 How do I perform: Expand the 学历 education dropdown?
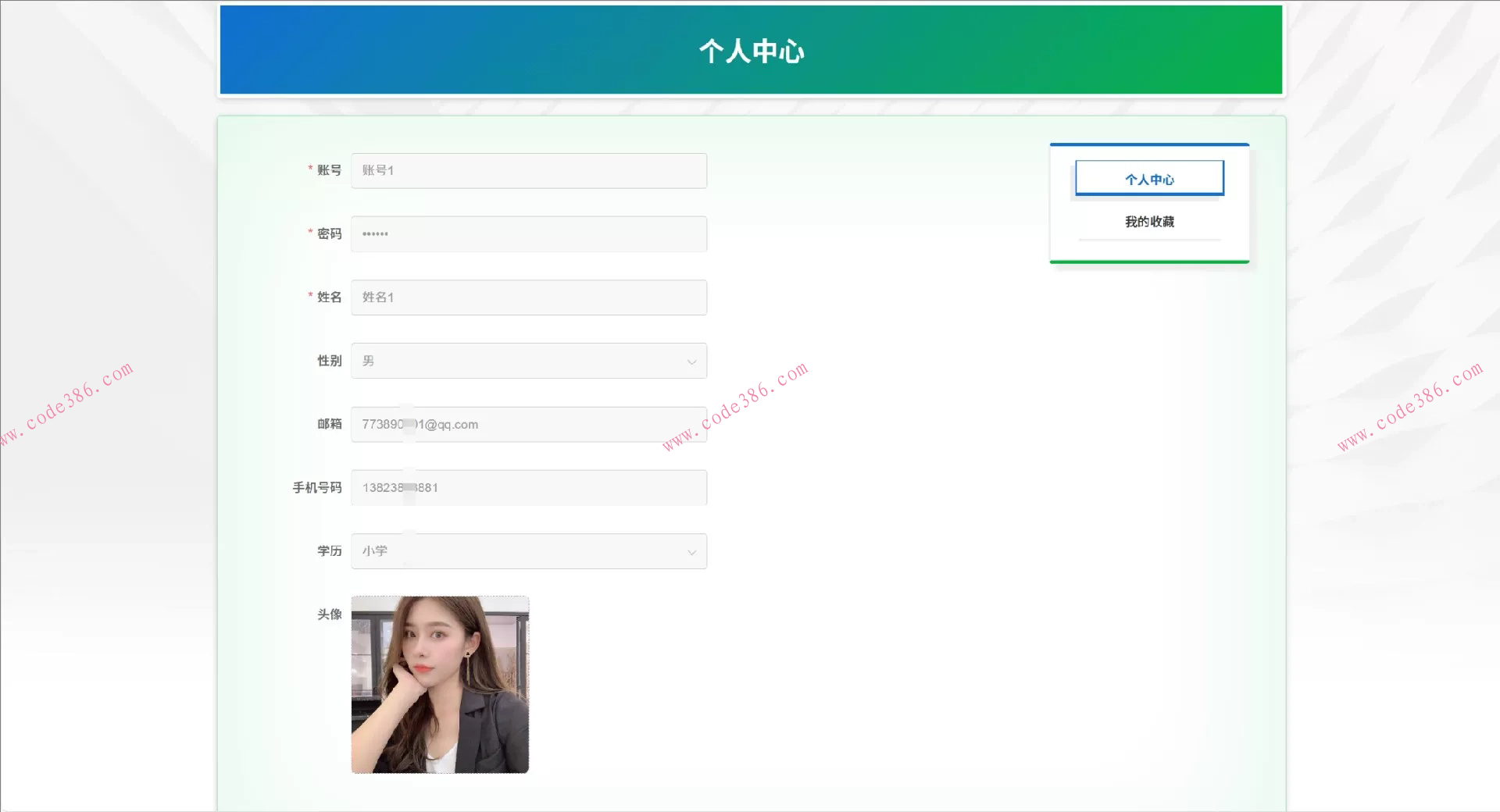click(529, 550)
